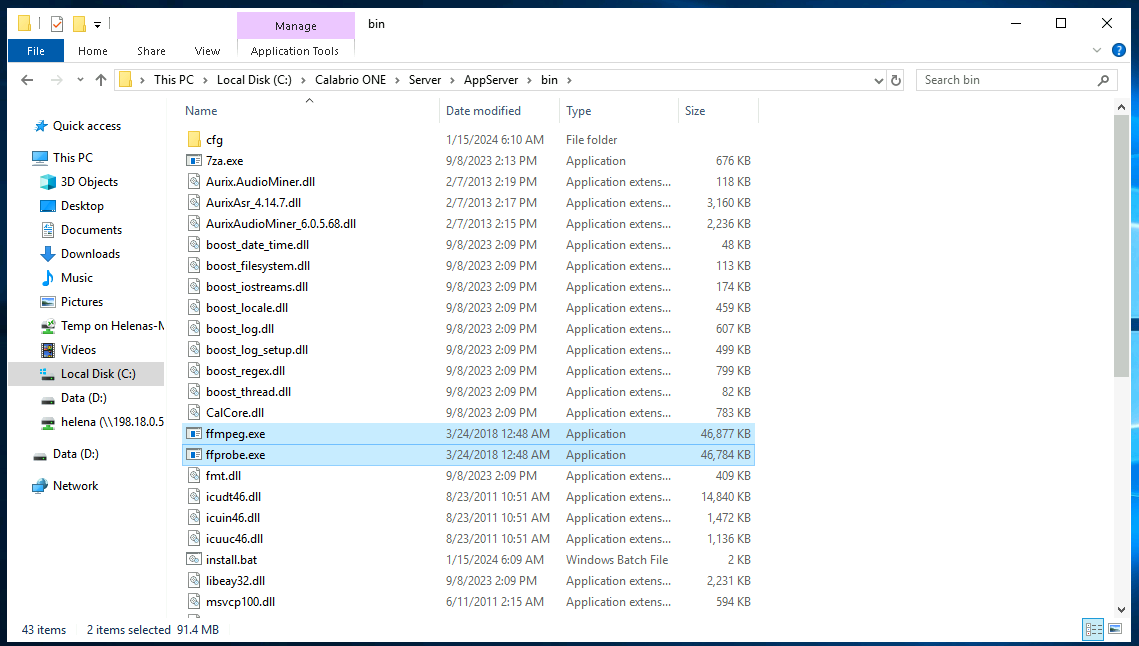The height and width of the screenshot is (646, 1139).
Task: Click the Back arrow navigation button
Action: pos(28,80)
